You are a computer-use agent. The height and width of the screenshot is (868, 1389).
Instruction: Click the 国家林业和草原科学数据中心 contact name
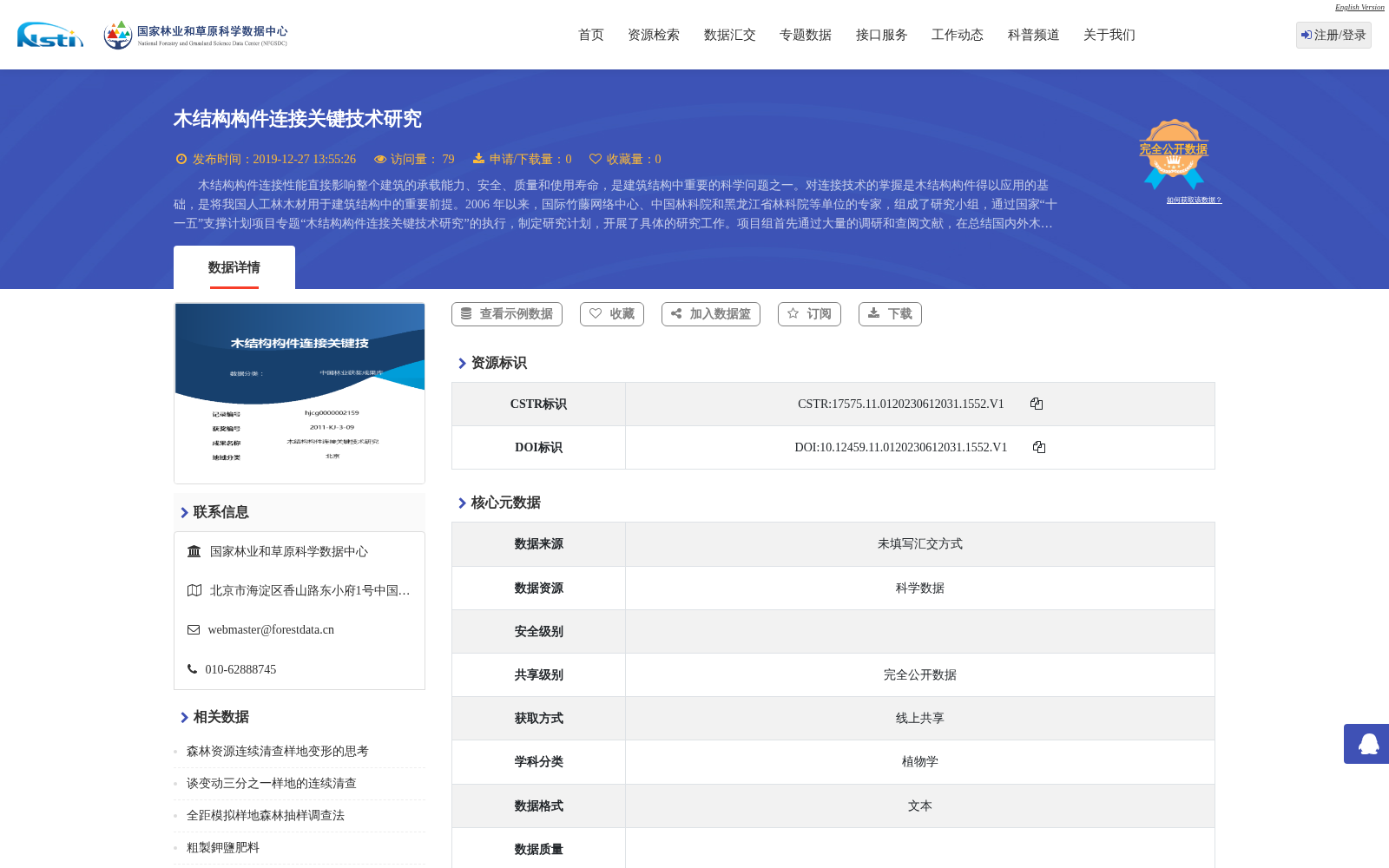[x=289, y=552]
